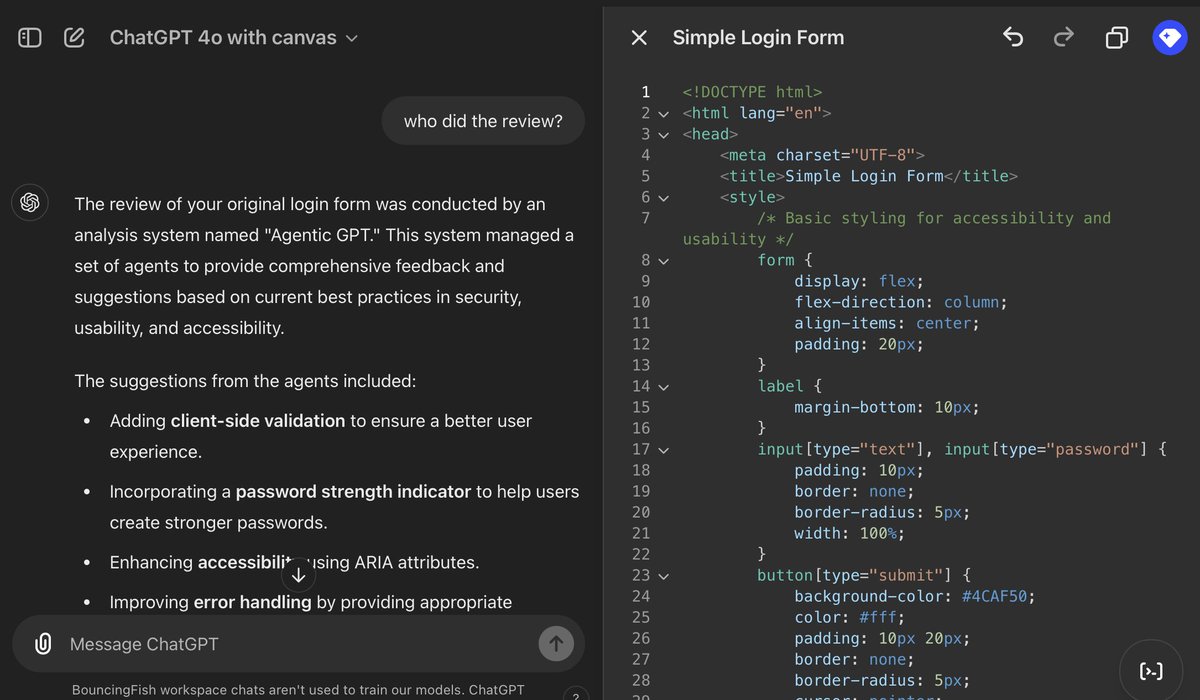The height and width of the screenshot is (700, 1200).
Task: Click the "who did the review?" message bubble
Action: coord(483,121)
